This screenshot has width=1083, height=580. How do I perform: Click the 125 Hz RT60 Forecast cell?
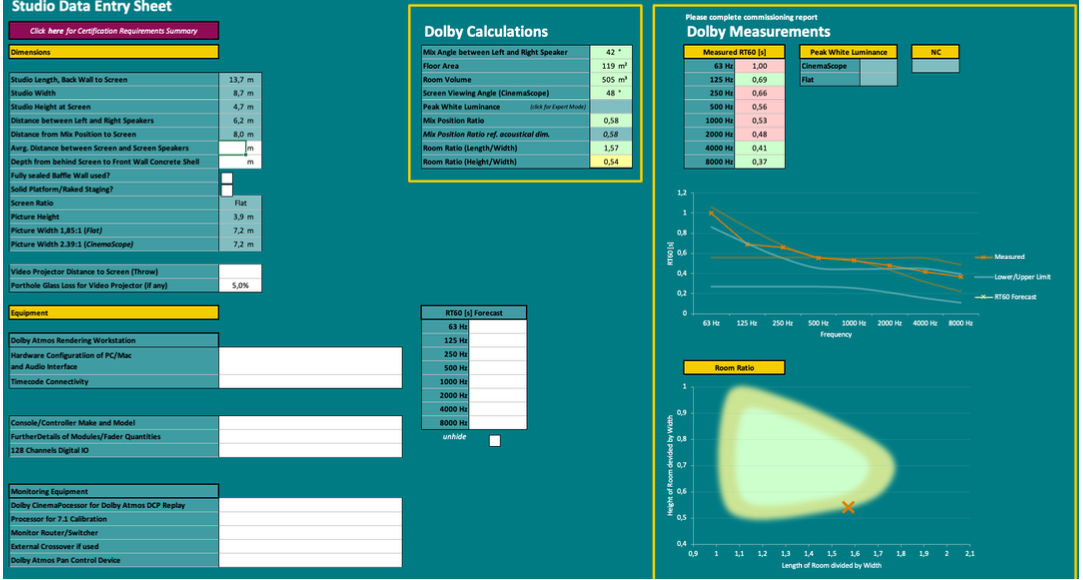point(498,340)
